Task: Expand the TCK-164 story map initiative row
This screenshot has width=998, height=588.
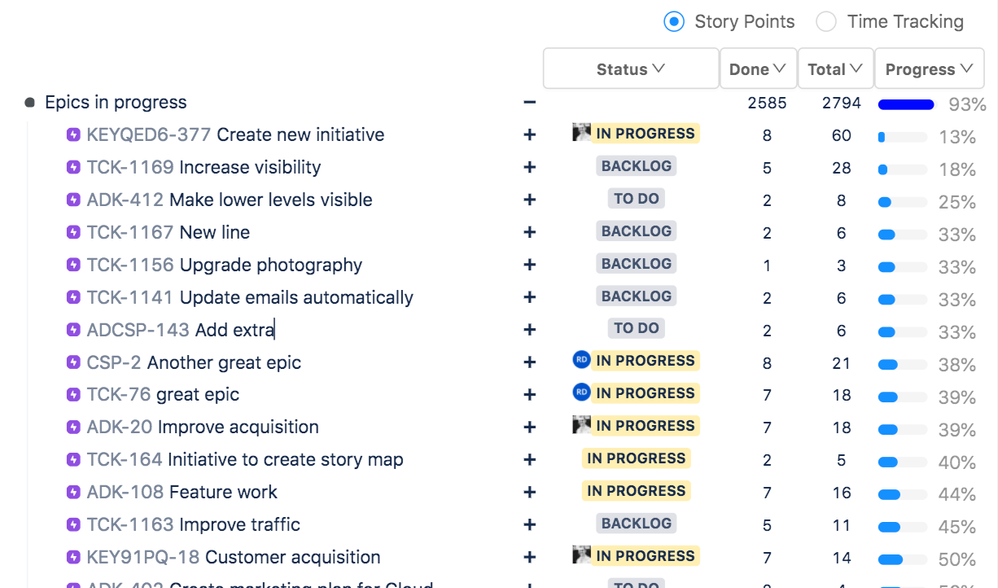Action: (x=530, y=459)
